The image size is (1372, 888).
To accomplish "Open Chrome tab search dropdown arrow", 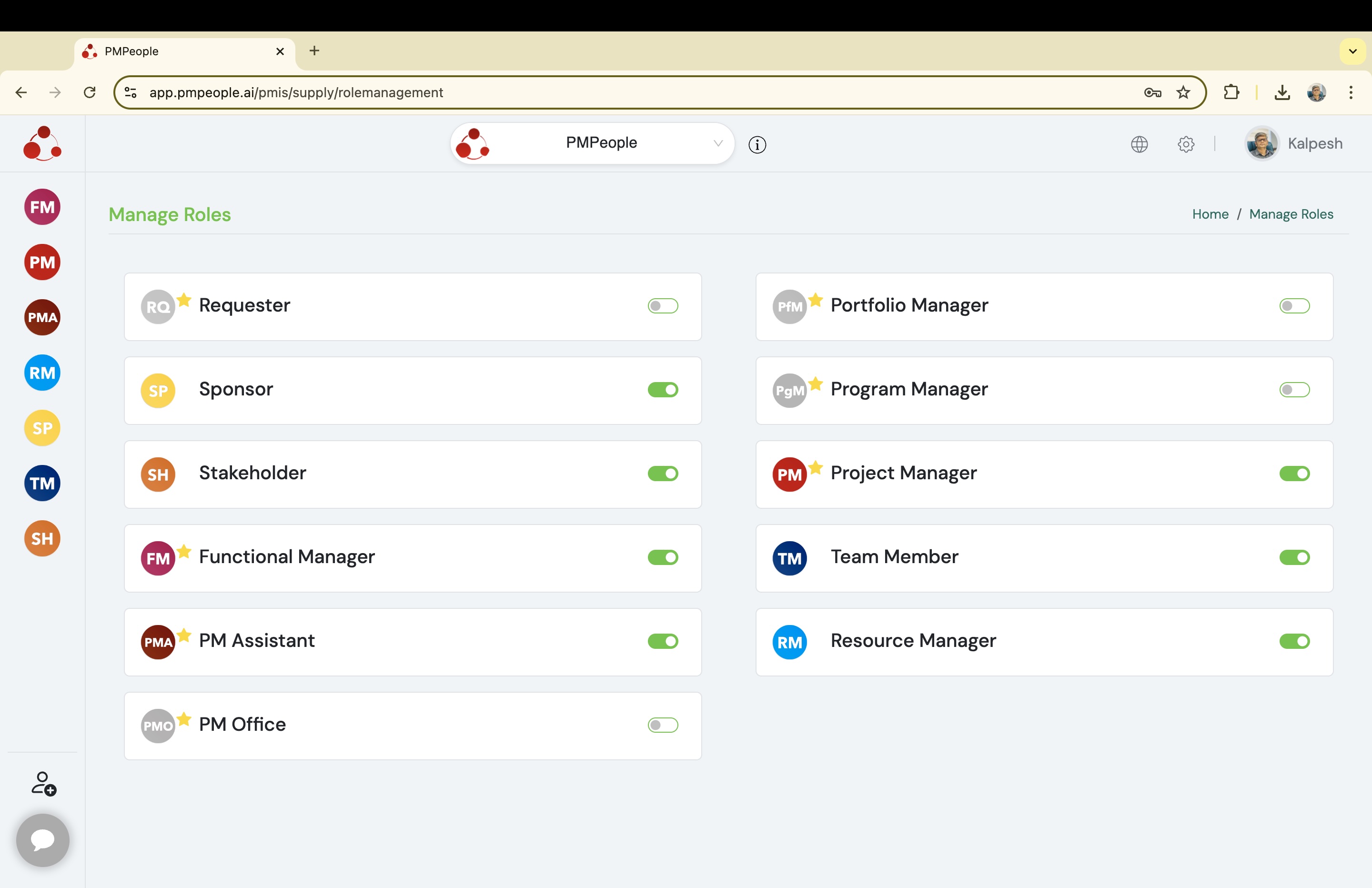I will [x=1352, y=51].
